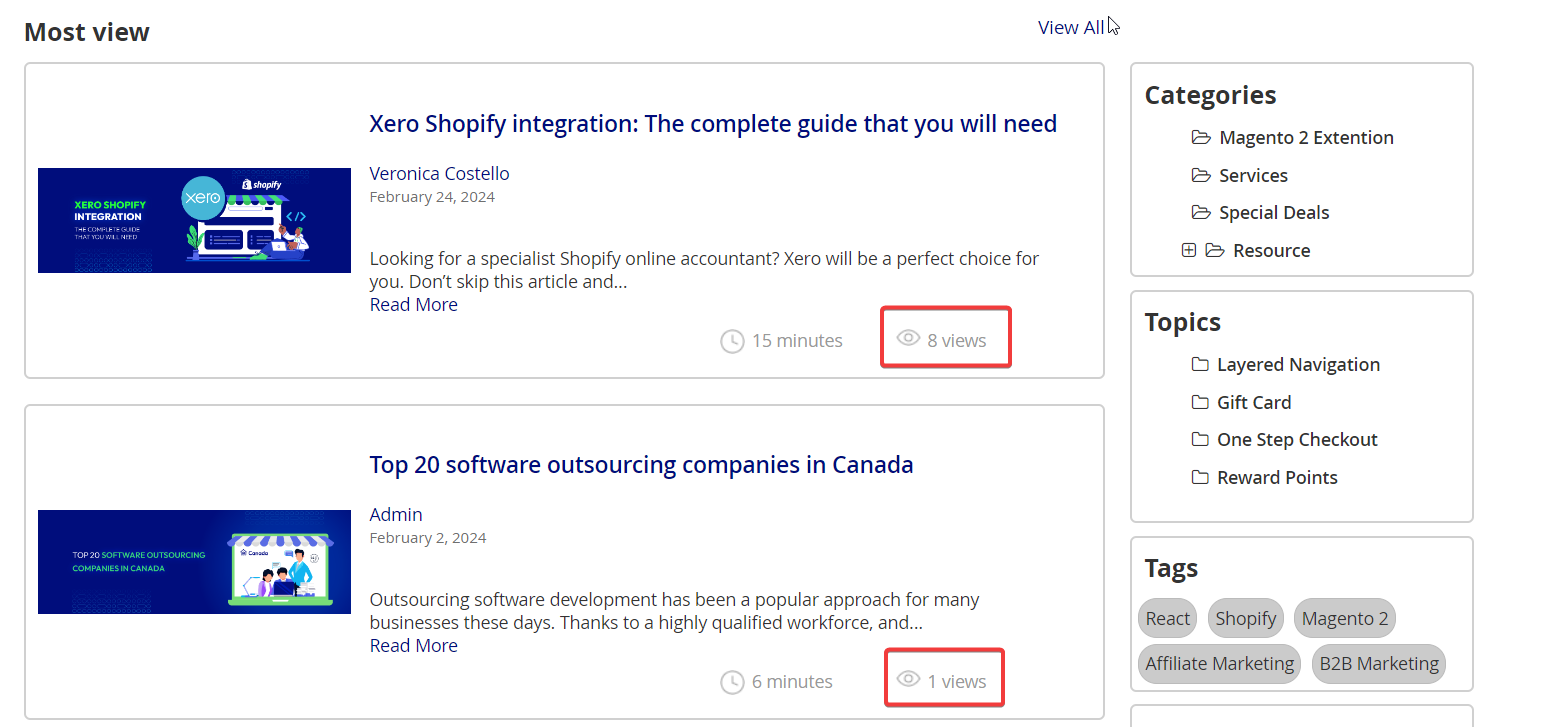Click the Top 20 software outsourcing thumbnail

coord(194,561)
